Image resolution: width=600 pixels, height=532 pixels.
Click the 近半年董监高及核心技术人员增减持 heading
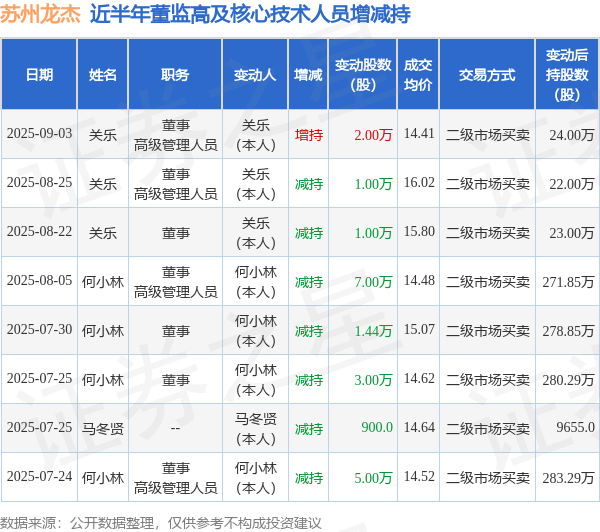point(250,14)
